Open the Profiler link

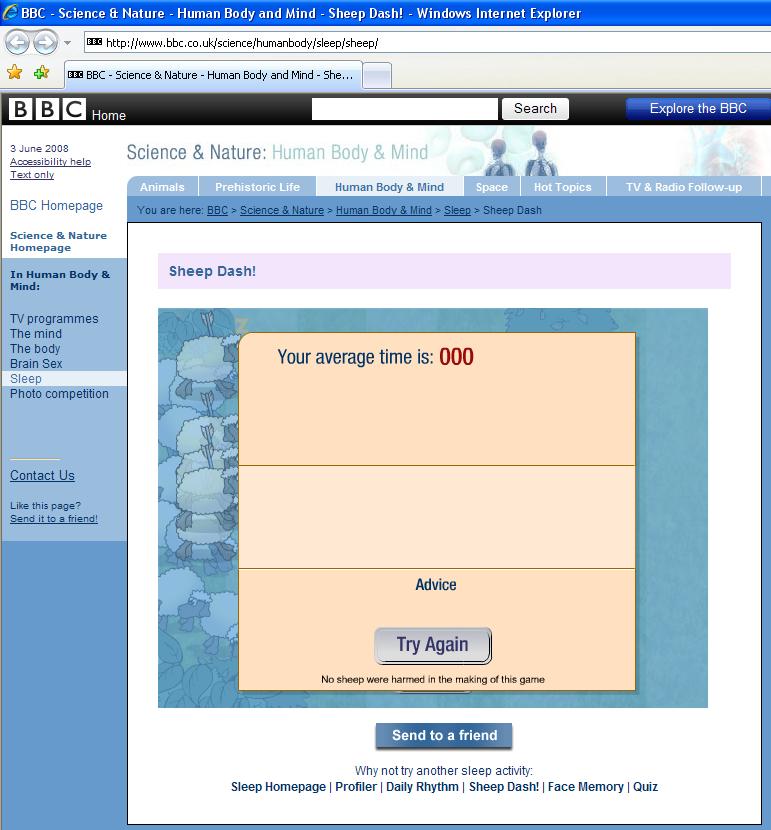(356, 787)
